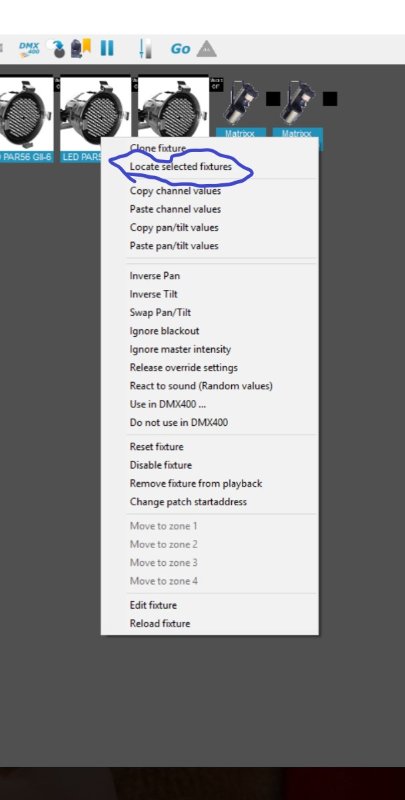Choose Locate selected fixtures menu entry
Image resolution: width=405 pixels, height=800 pixels.
coord(181,166)
